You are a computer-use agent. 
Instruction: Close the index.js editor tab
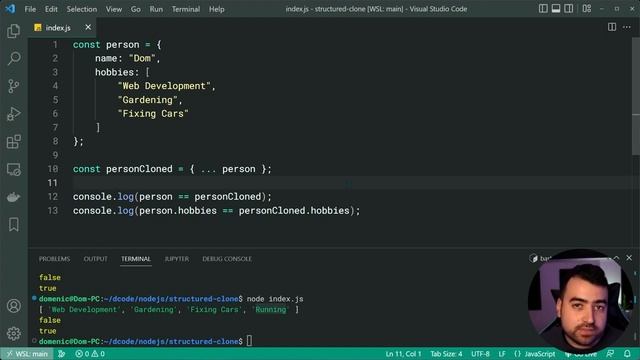click(88, 27)
